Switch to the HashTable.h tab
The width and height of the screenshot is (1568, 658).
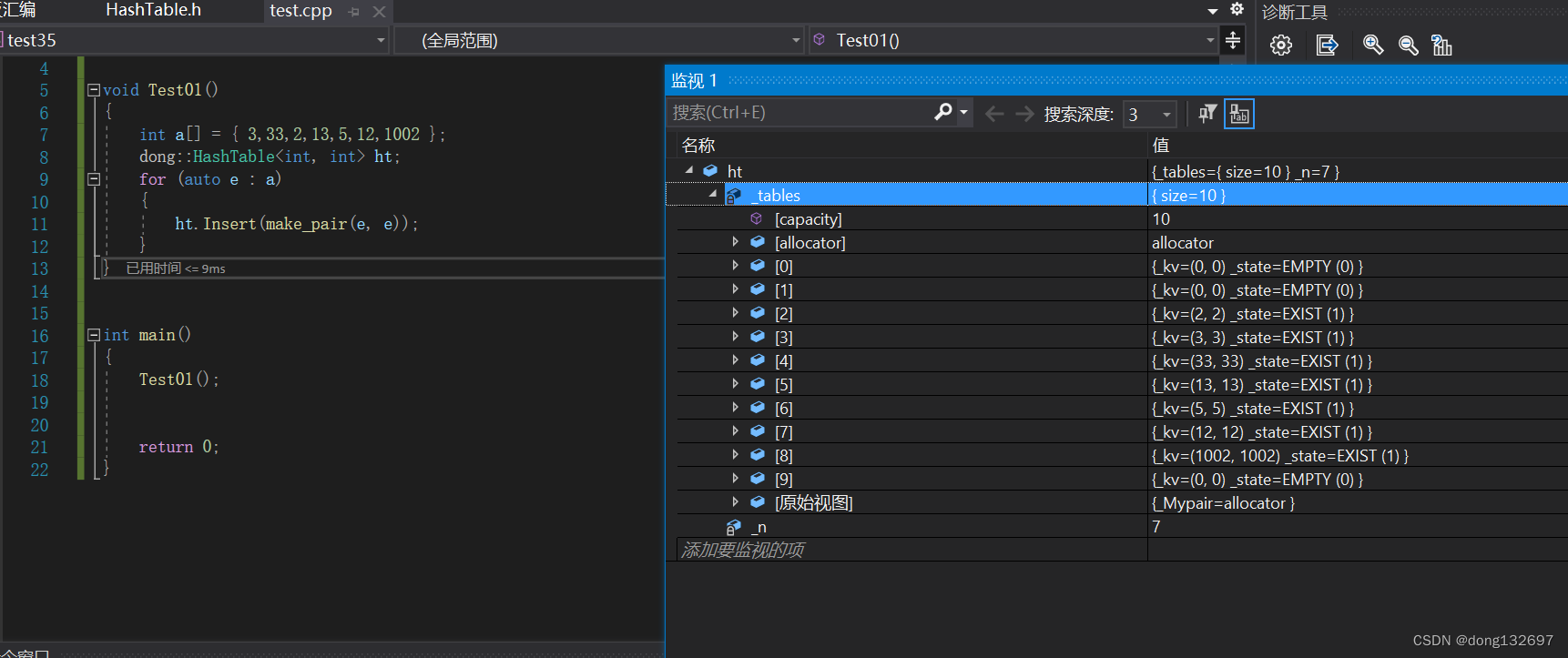[x=153, y=10]
